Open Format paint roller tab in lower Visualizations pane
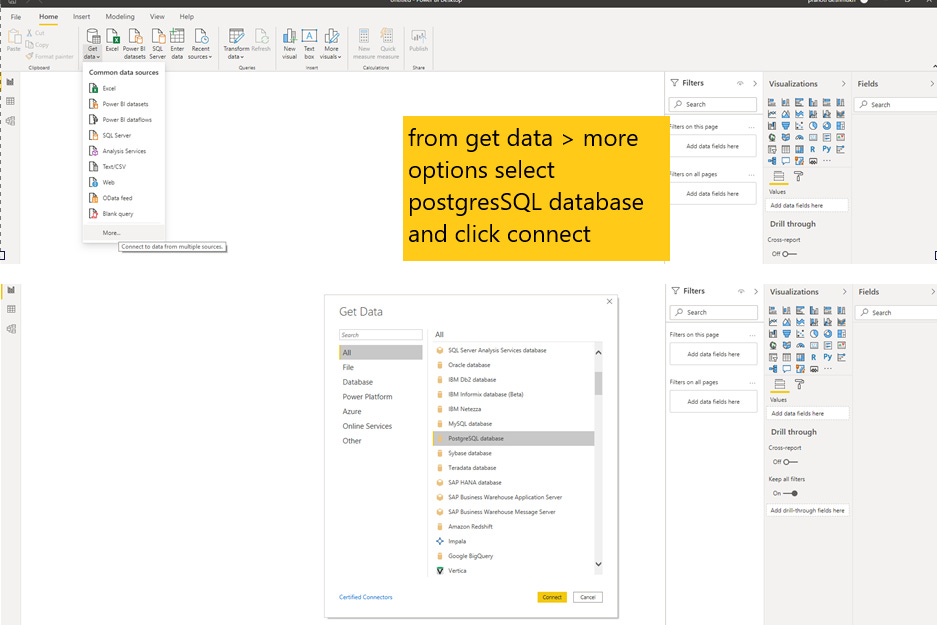This screenshot has width=937, height=625. pos(800,384)
